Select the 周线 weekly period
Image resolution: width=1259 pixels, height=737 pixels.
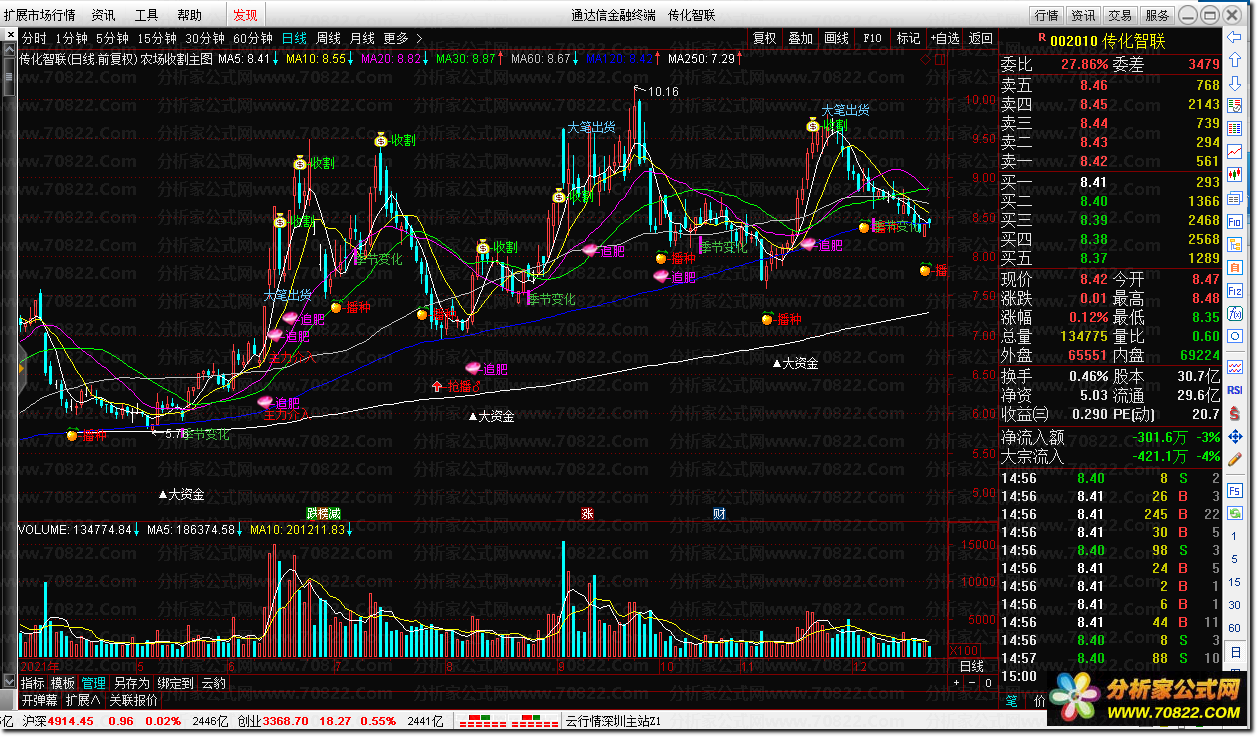(x=328, y=38)
